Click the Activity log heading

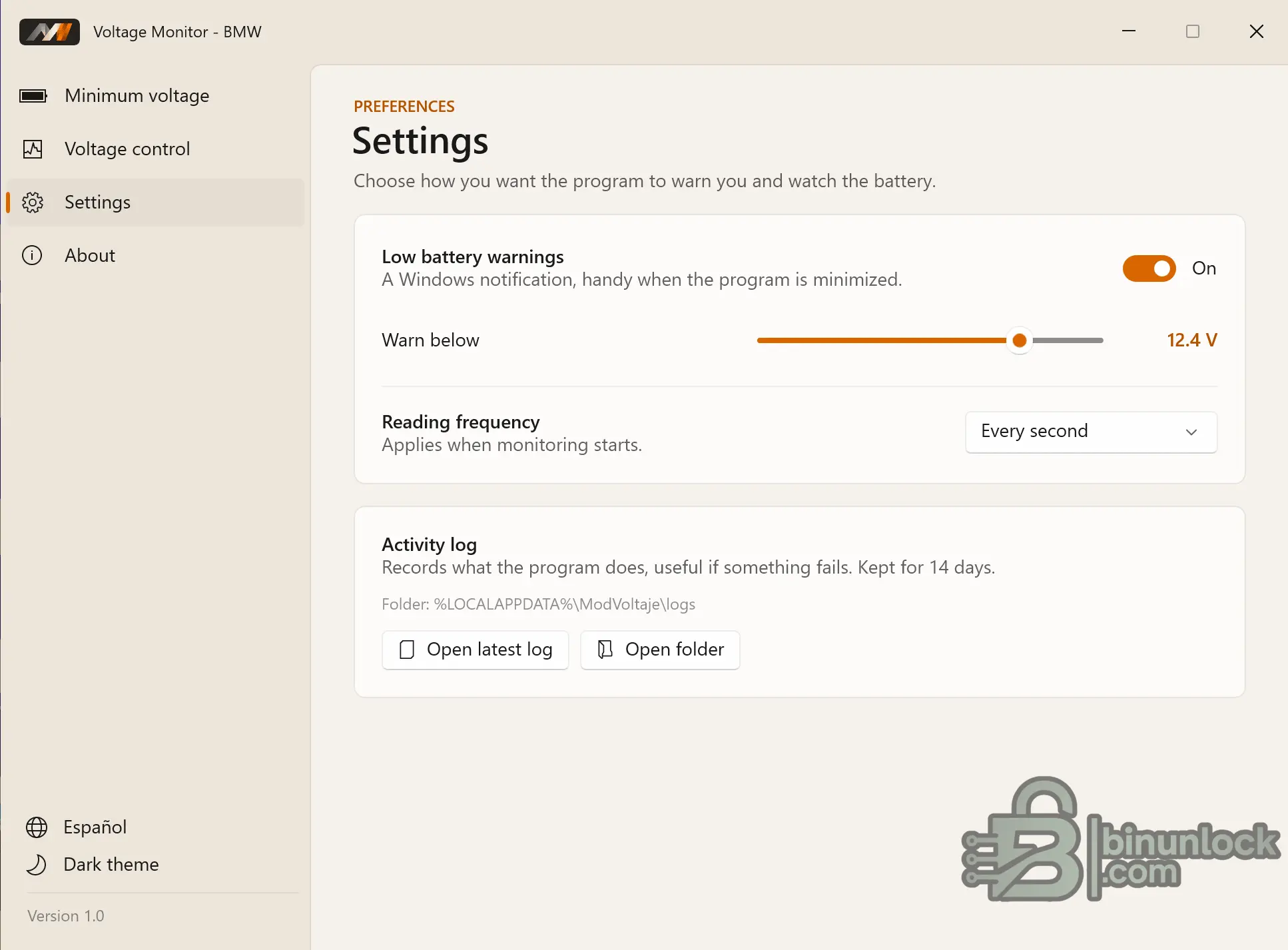coord(430,545)
